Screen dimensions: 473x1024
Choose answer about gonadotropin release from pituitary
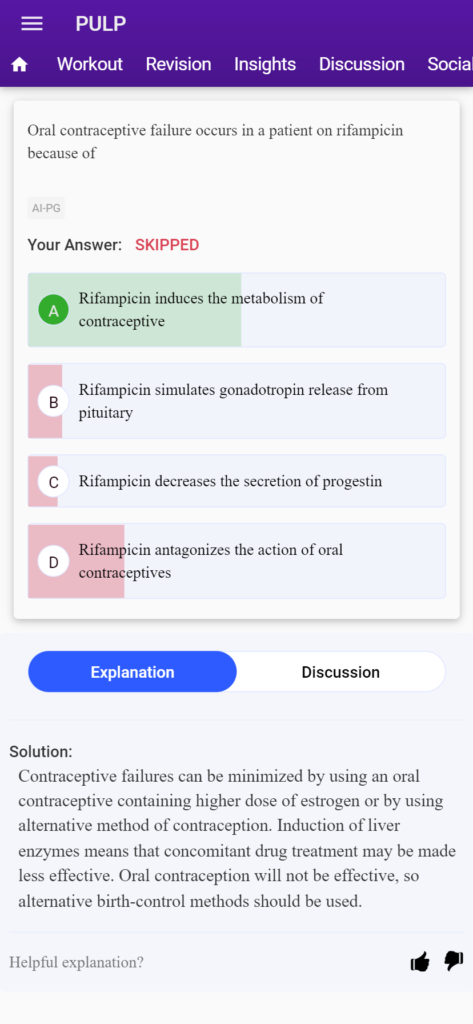point(236,401)
